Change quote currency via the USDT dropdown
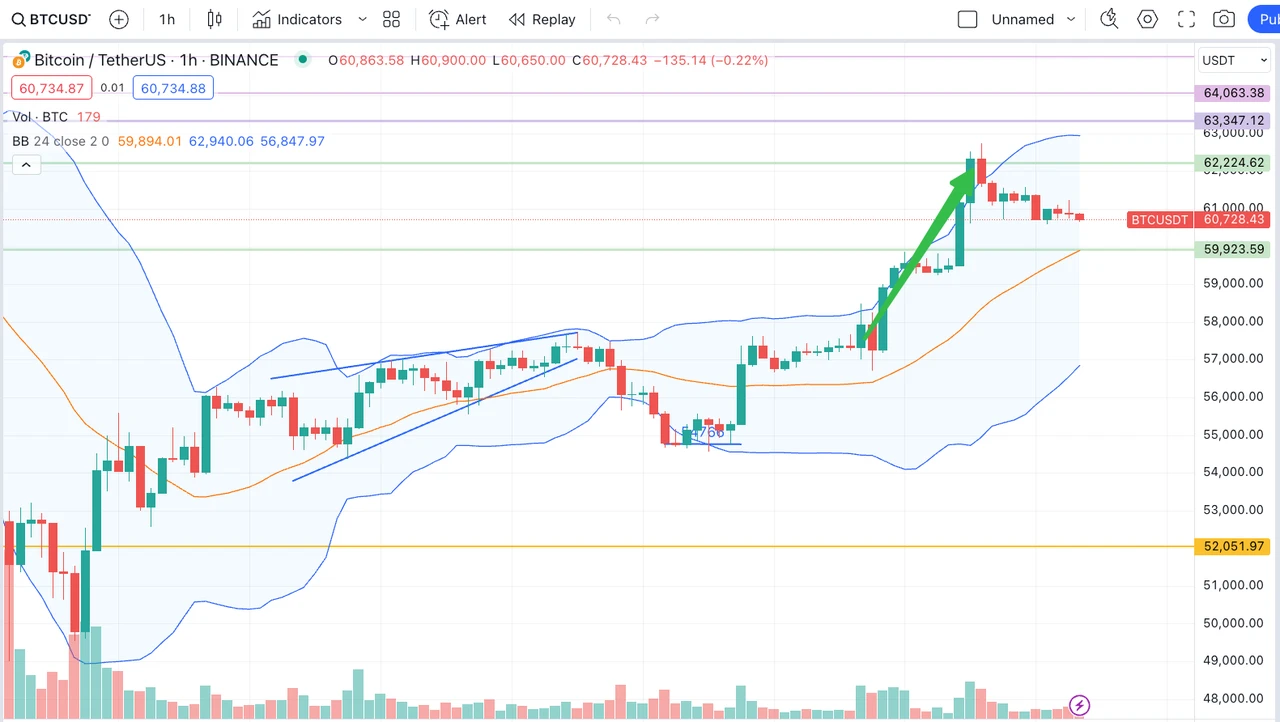The width and height of the screenshot is (1280, 722). coord(1234,60)
